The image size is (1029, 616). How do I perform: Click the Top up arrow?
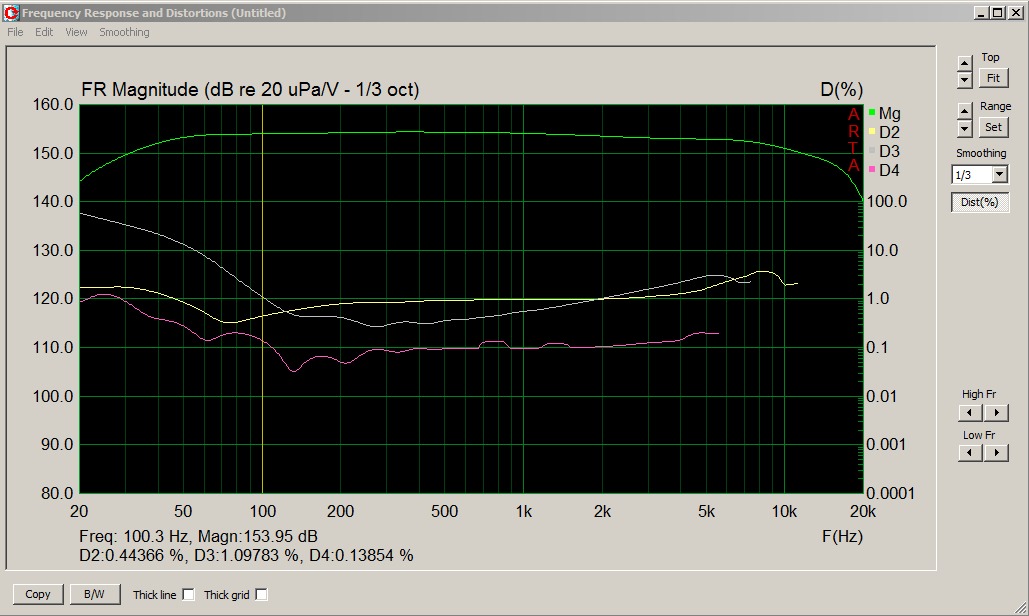pos(965,63)
